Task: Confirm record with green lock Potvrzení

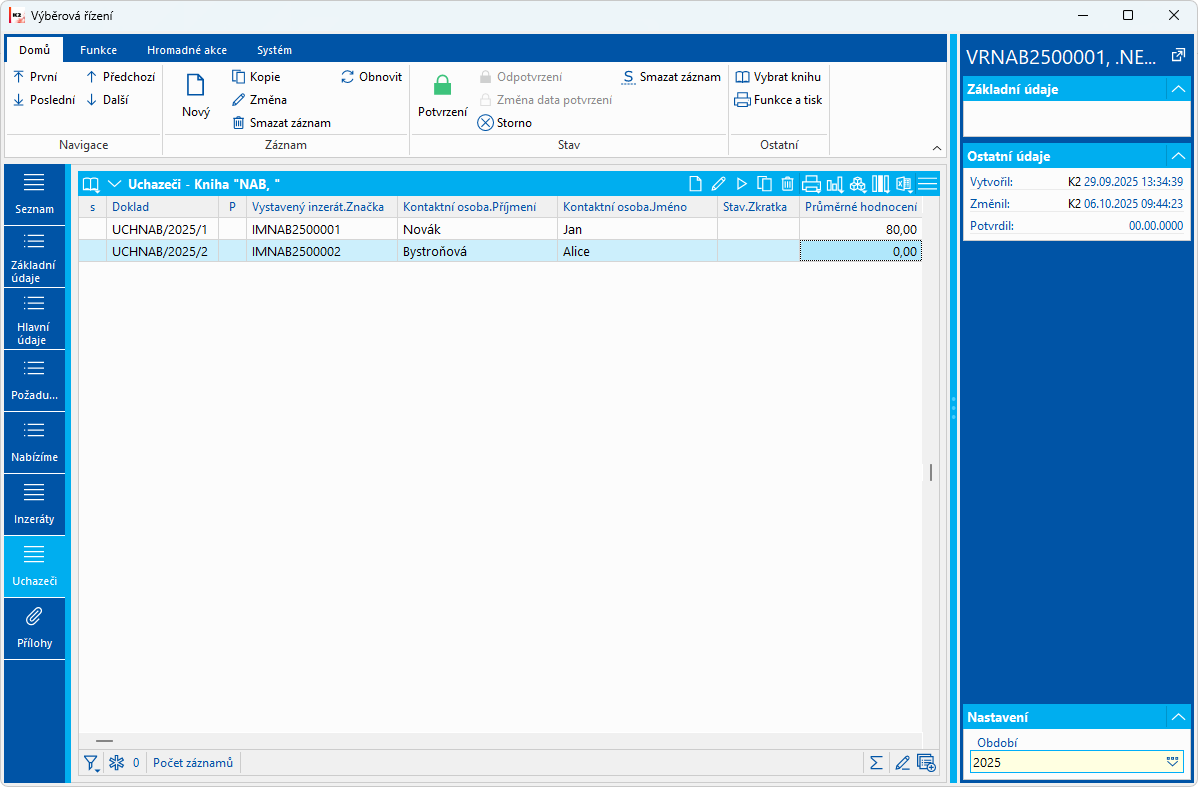Action: 442,96
